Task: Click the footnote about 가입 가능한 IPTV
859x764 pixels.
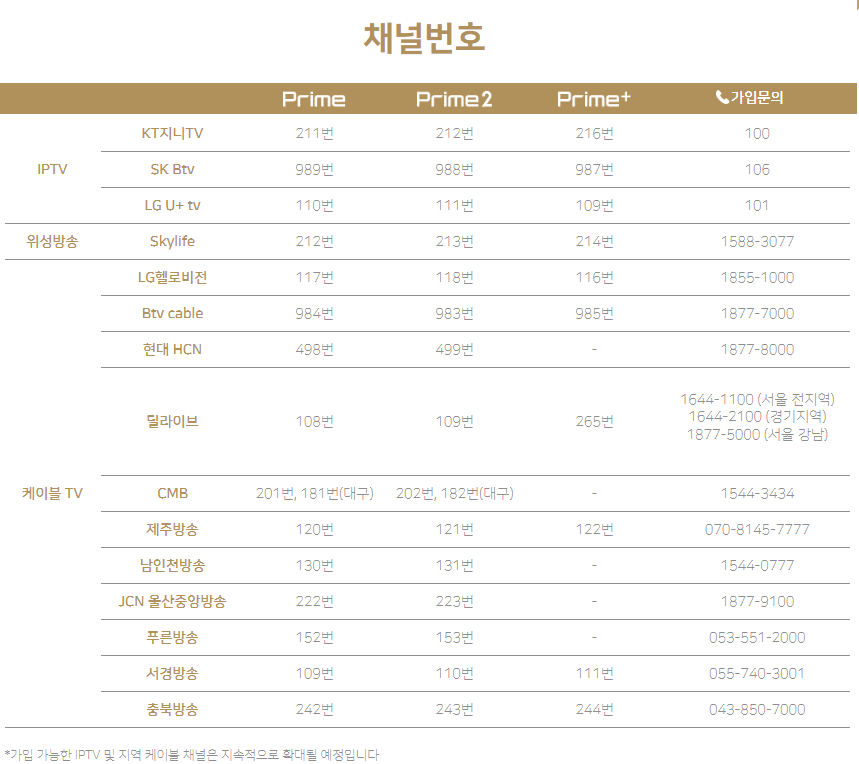Action: point(191,755)
